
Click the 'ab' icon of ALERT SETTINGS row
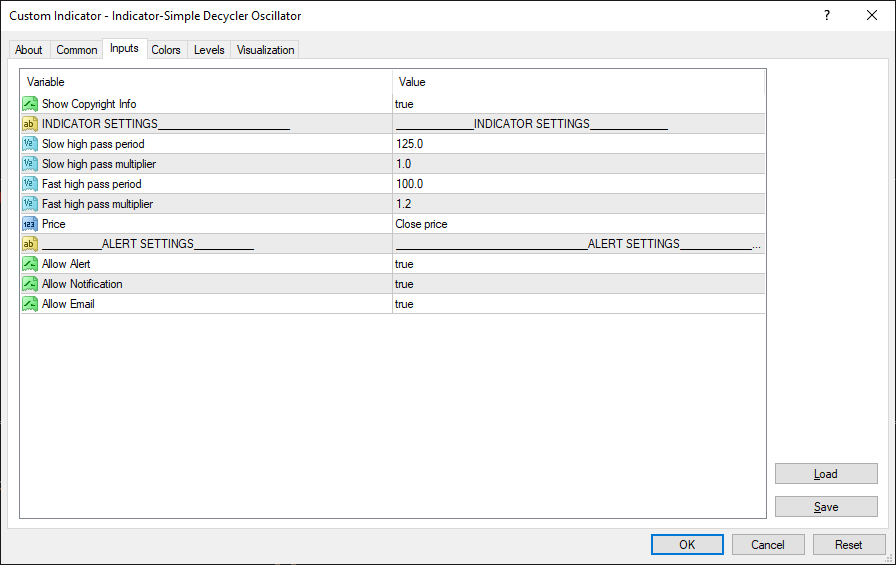click(30, 244)
